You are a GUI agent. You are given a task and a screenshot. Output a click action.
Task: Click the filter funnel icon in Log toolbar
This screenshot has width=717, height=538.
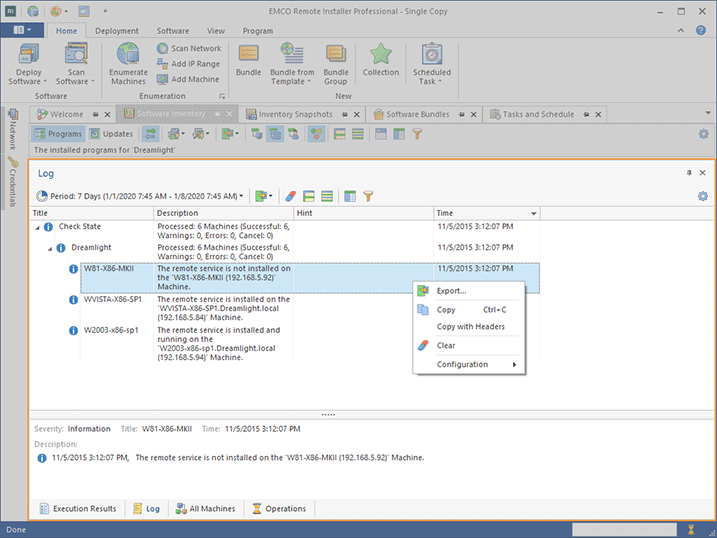pos(368,196)
